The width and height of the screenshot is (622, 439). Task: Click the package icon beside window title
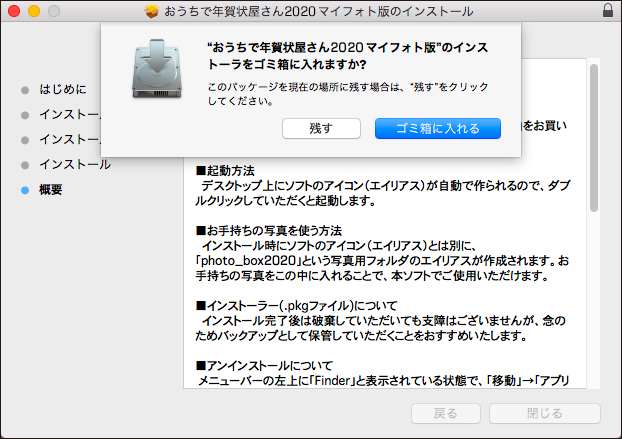[x=152, y=11]
